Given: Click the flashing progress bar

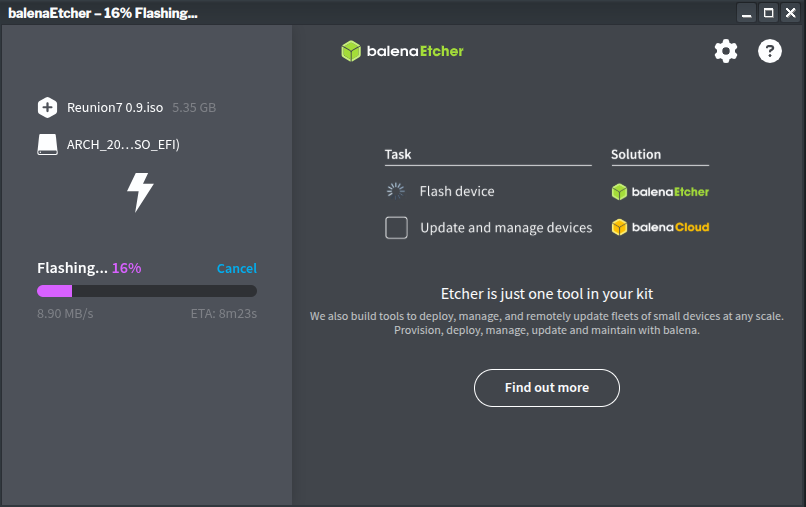Looking at the screenshot, I should [x=147, y=291].
